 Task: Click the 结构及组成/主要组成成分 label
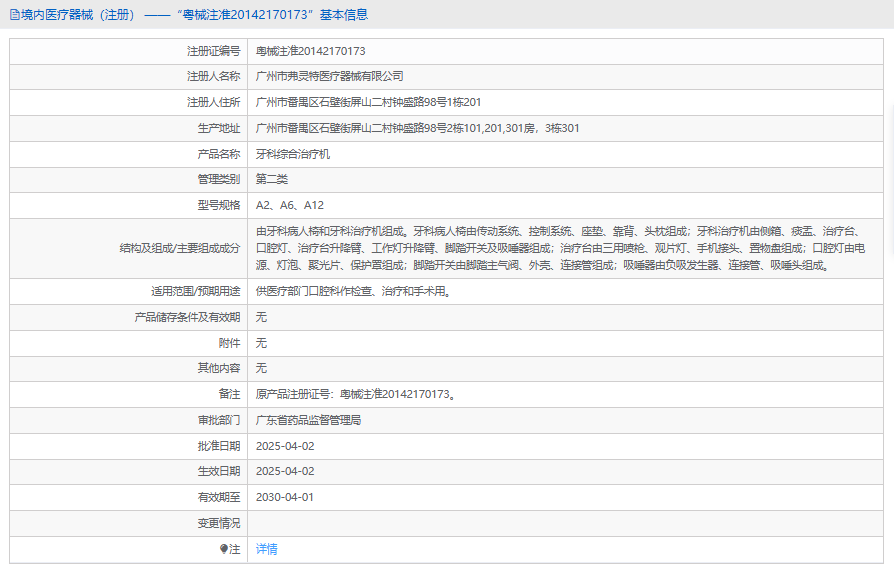pos(180,248)
